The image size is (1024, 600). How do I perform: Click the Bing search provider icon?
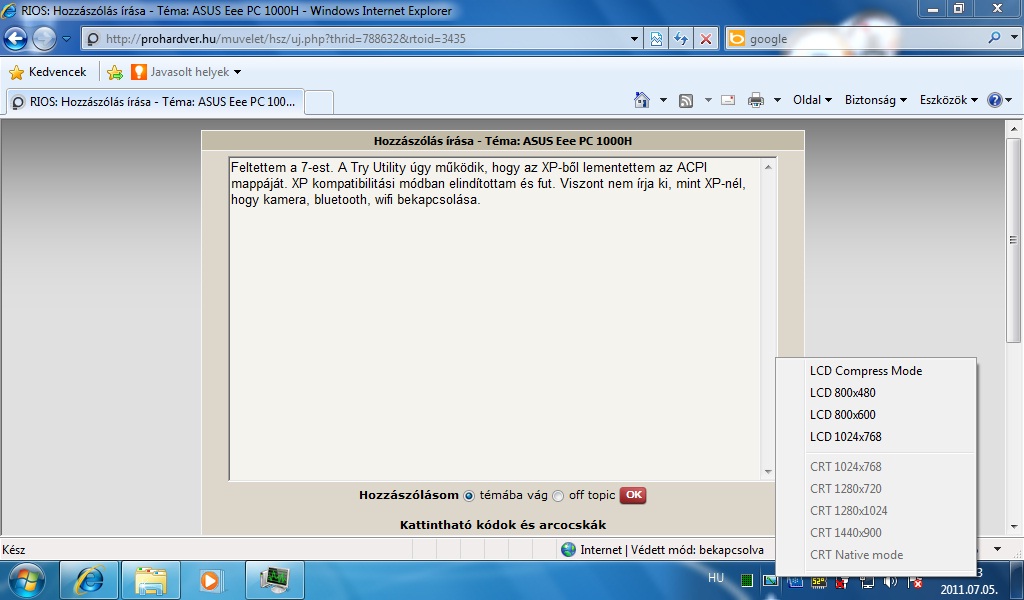(737, 38)
